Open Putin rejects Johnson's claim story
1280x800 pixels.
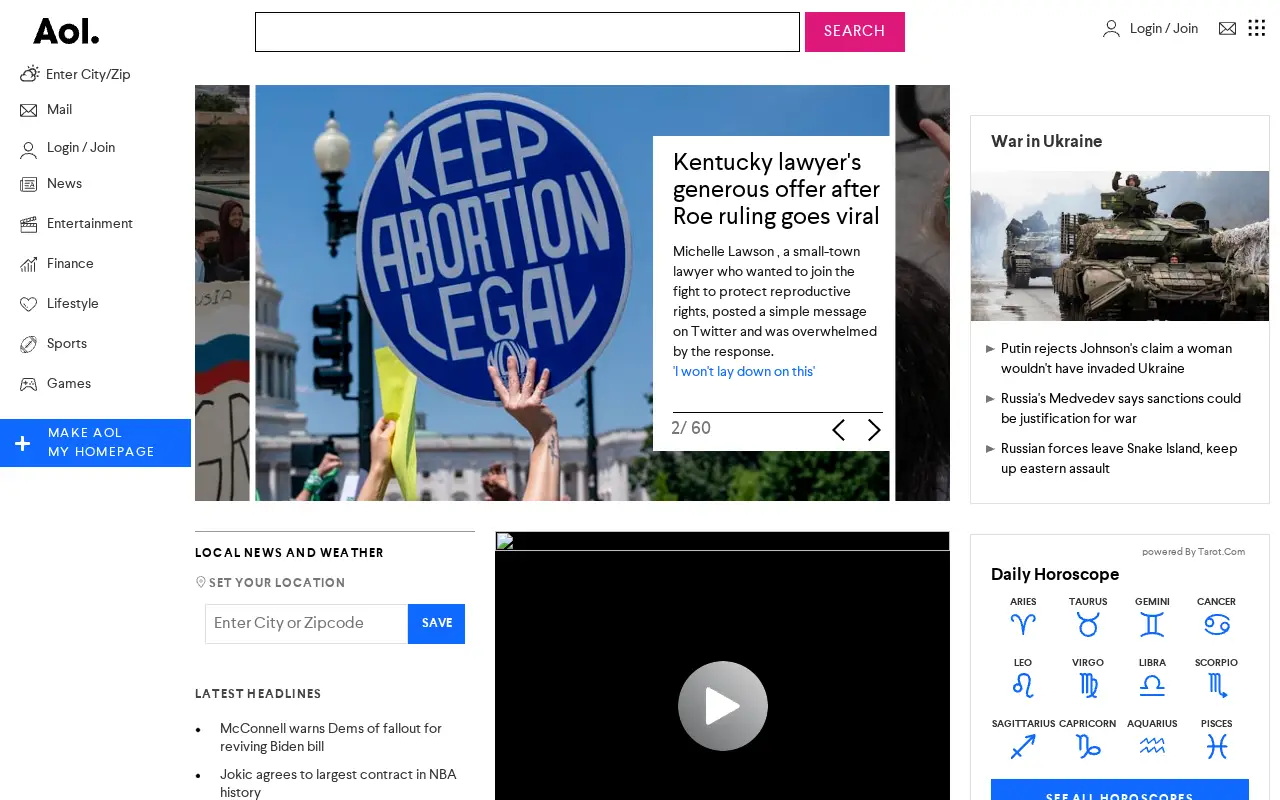coord(1116,358)
